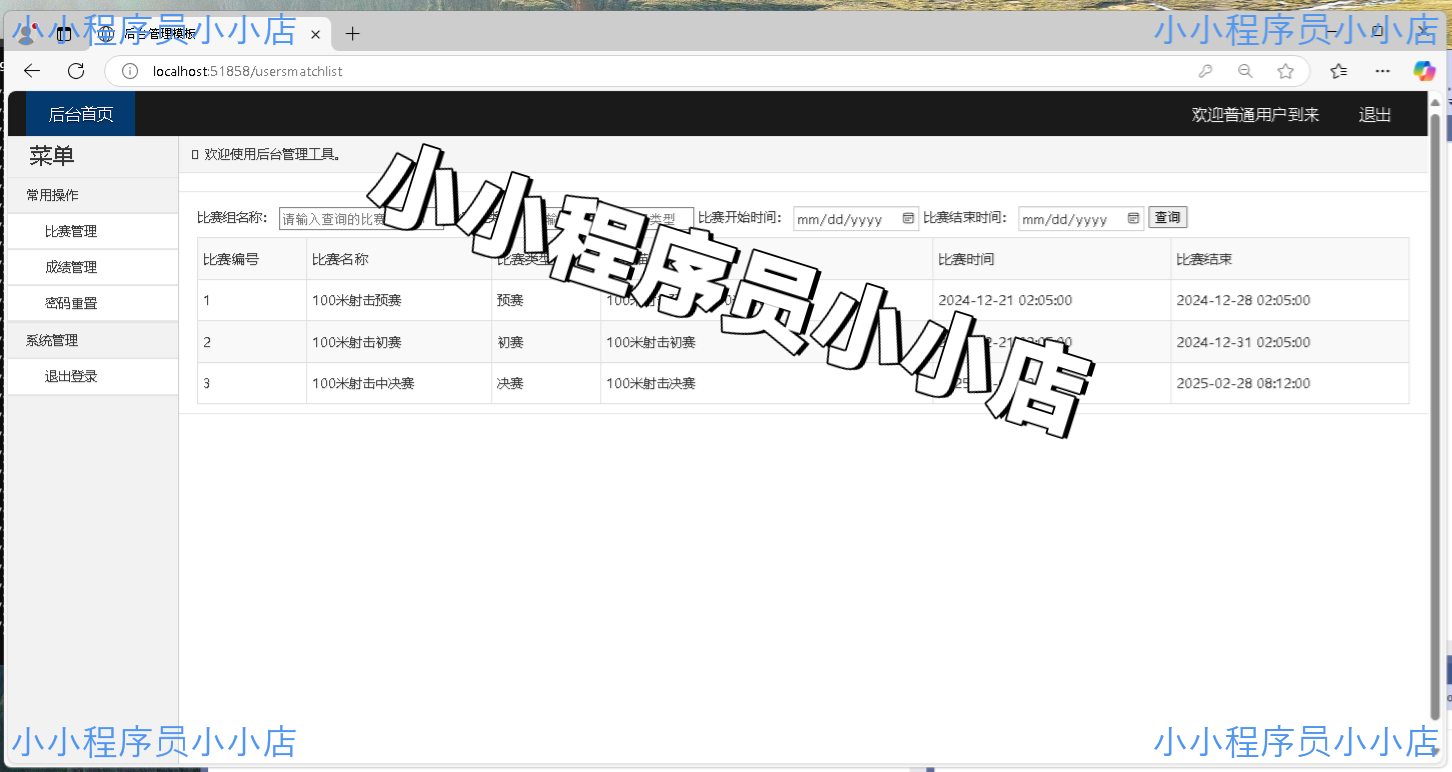Click the 欢迎使用后台管理工具 notice text
Viewport: 1452px width, 772px height.
tap(274, 155)
